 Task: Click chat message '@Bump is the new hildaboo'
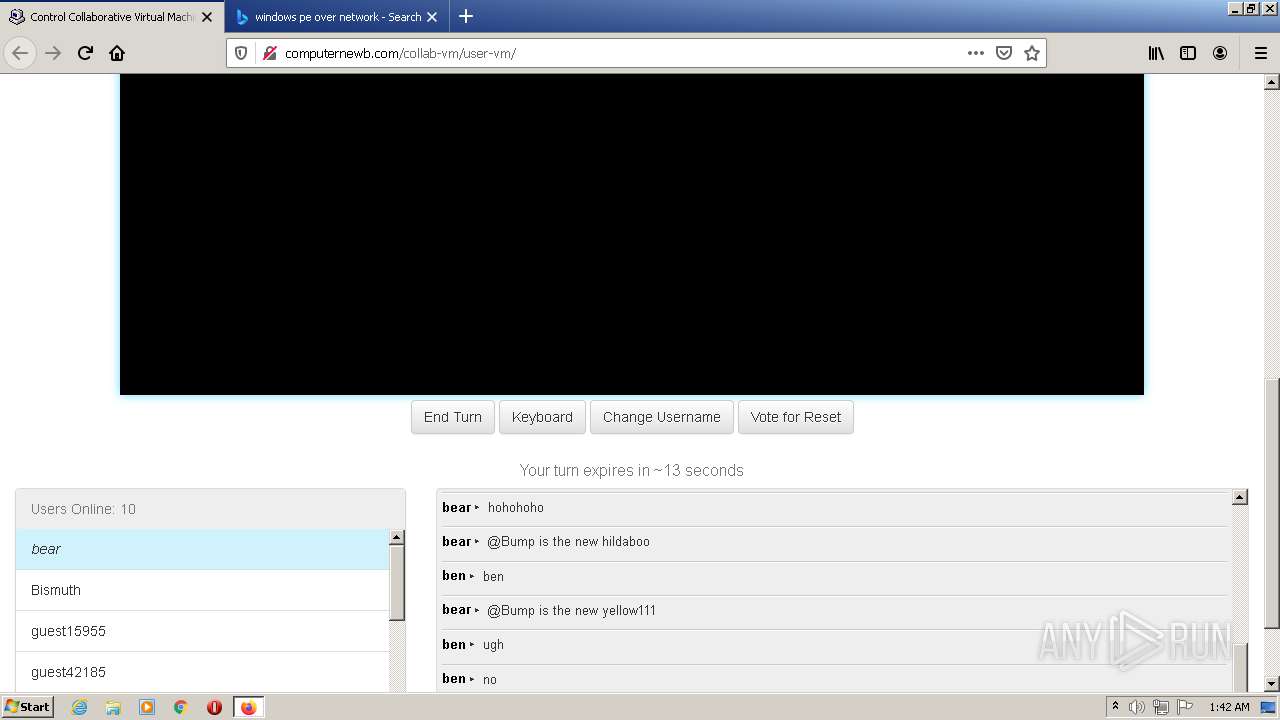point(568,542)
